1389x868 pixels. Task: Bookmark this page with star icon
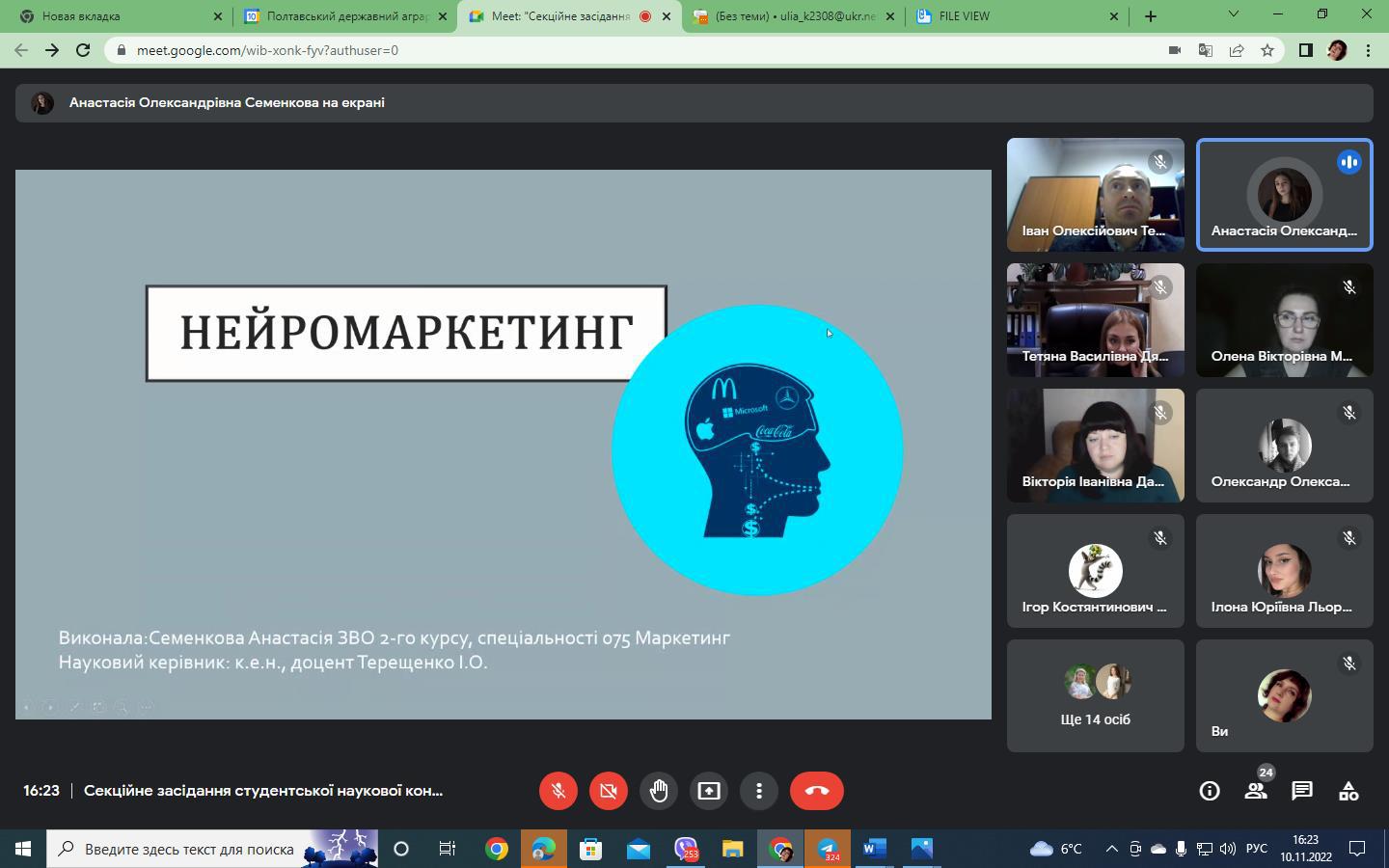1267,50
